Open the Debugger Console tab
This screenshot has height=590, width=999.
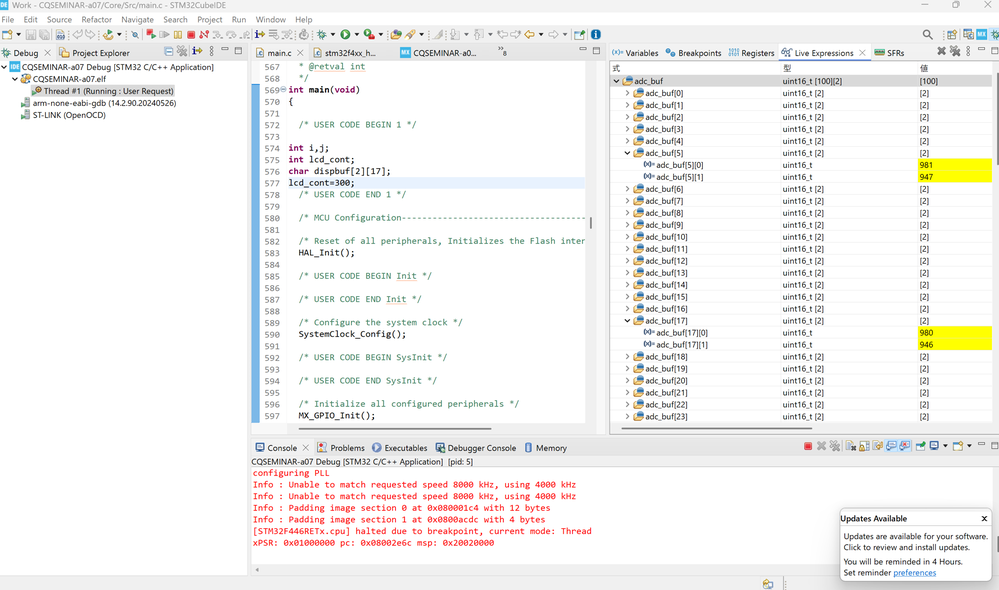(475, 448)
